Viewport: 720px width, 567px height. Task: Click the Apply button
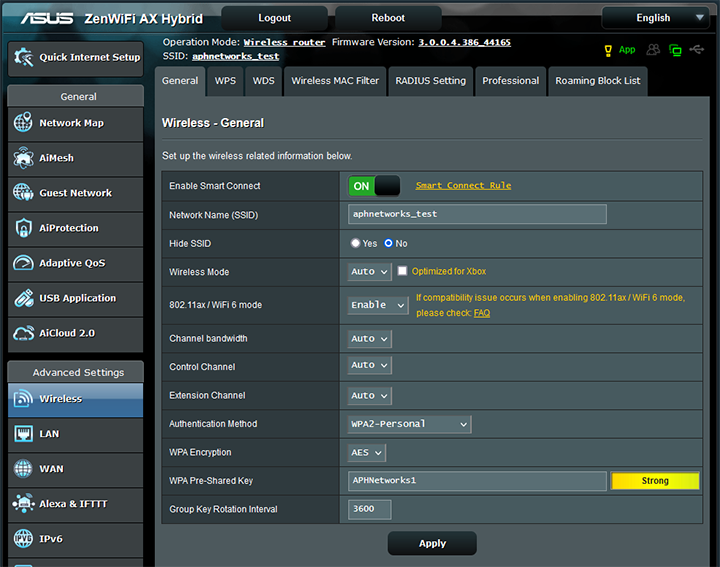coord(432,543)
